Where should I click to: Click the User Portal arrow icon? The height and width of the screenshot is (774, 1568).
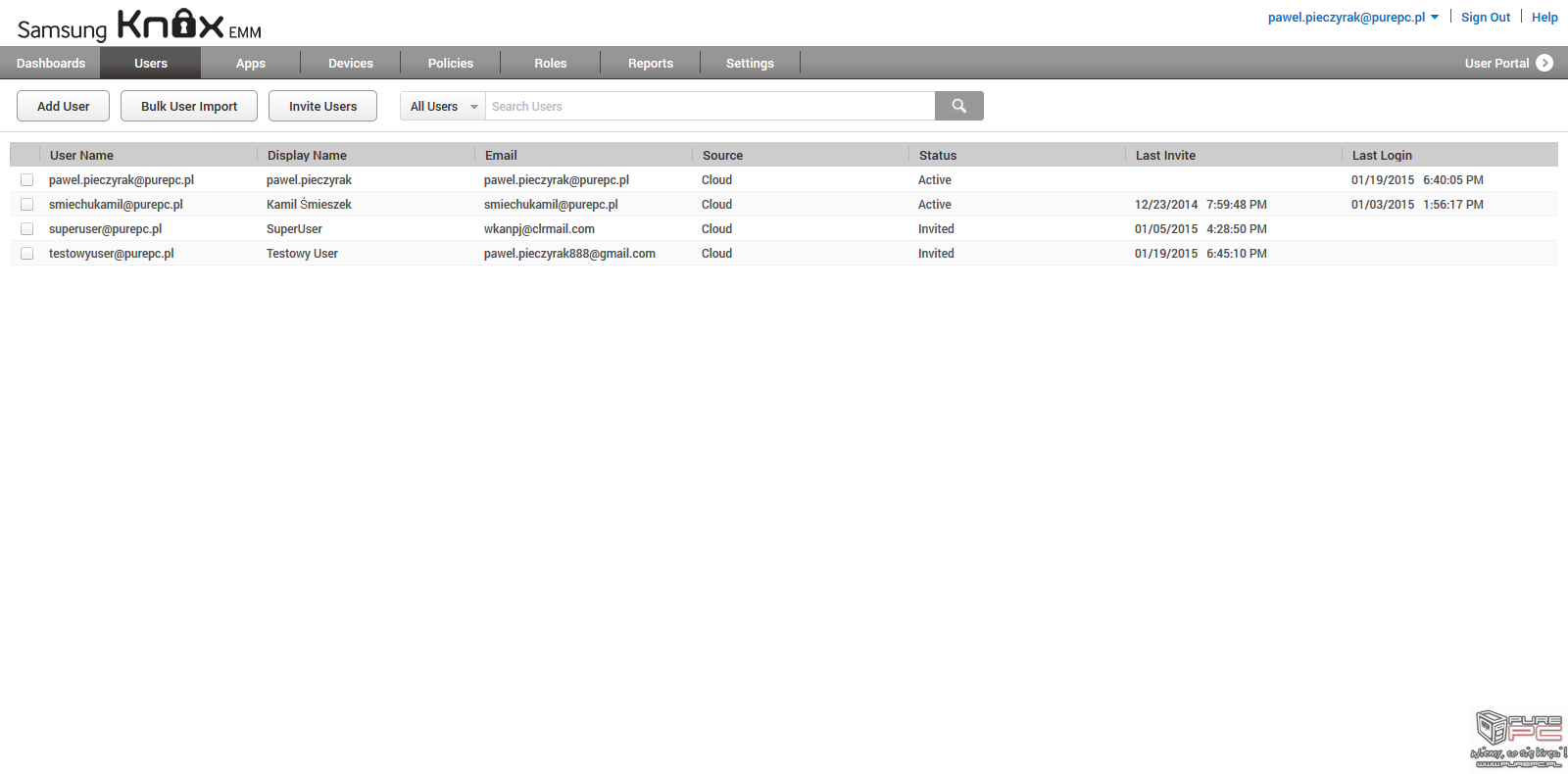pos(1544,63)
